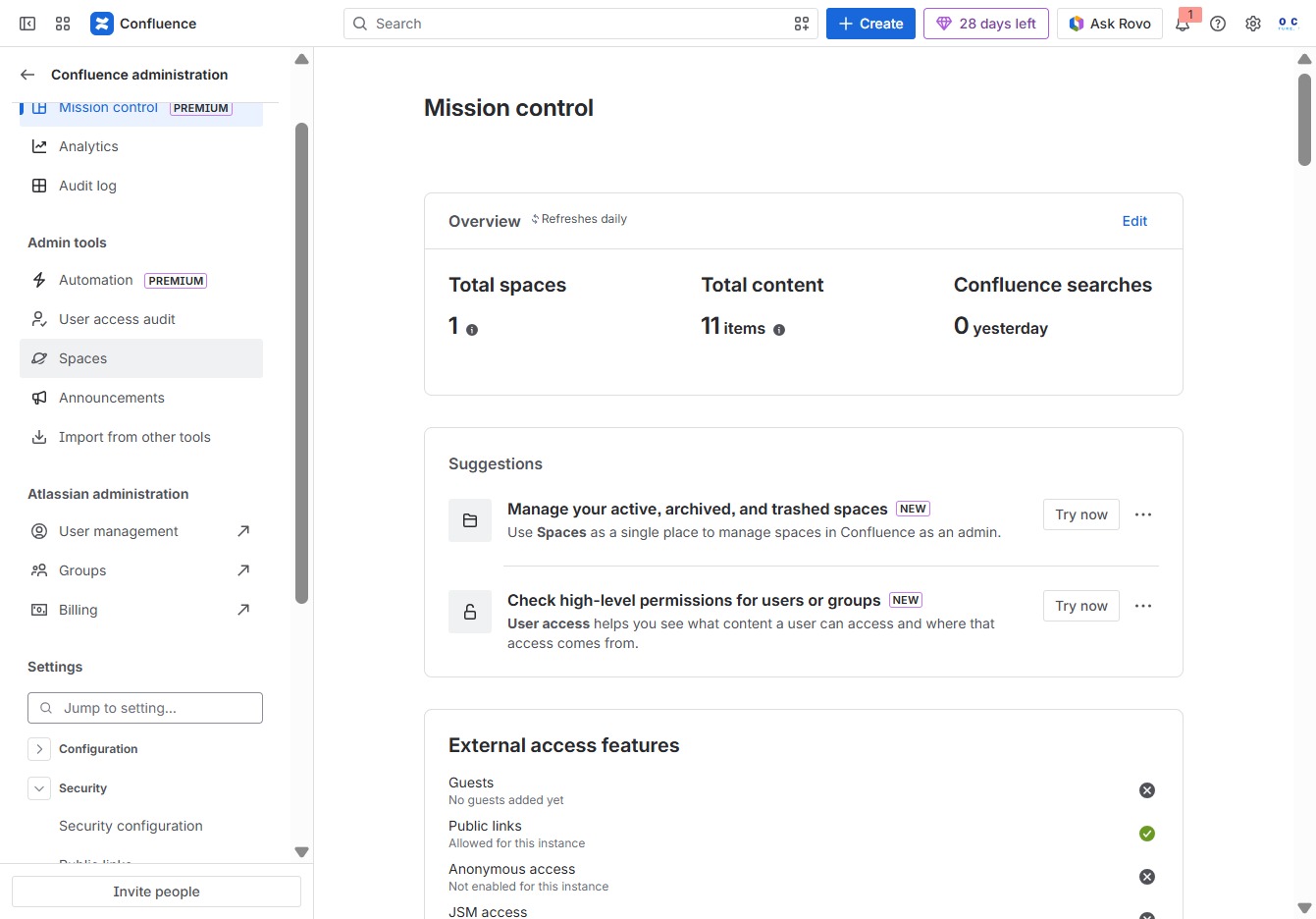Click the Public links enabled status icon
Screen dimensions: 1316x919
(x=1147, y=834)
